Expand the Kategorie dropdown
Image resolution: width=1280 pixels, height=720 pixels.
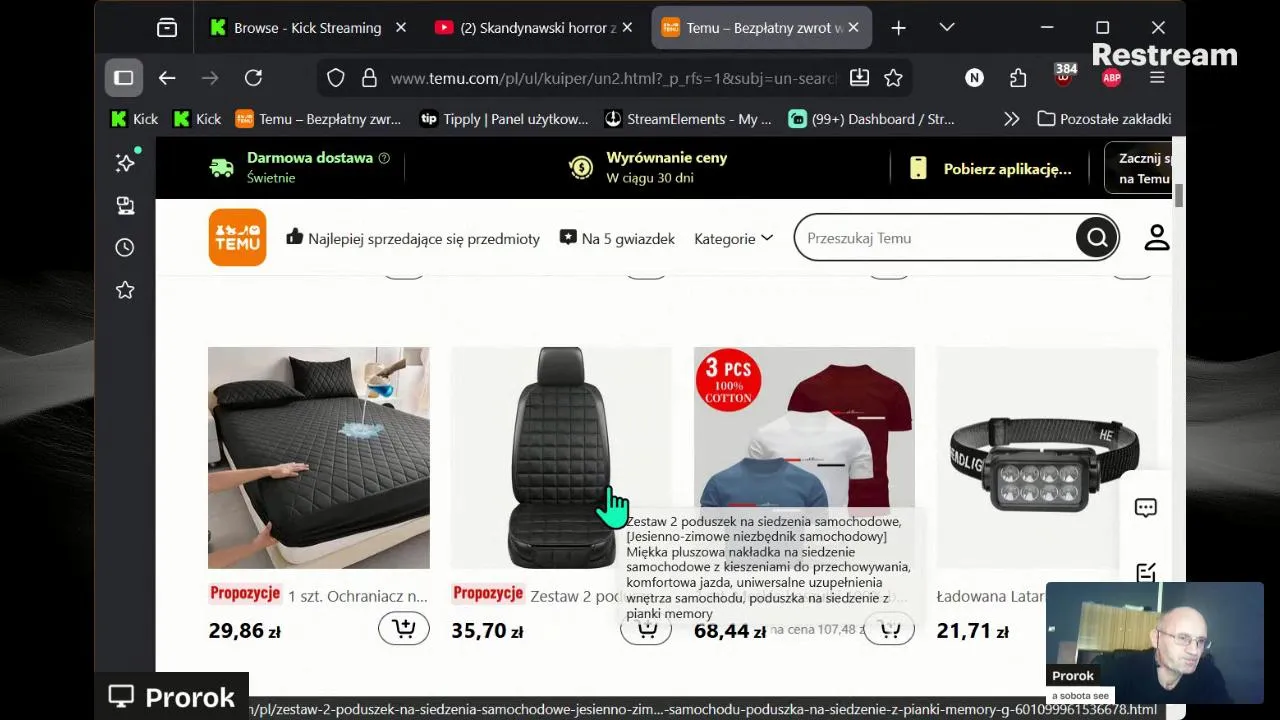(734, 238)
